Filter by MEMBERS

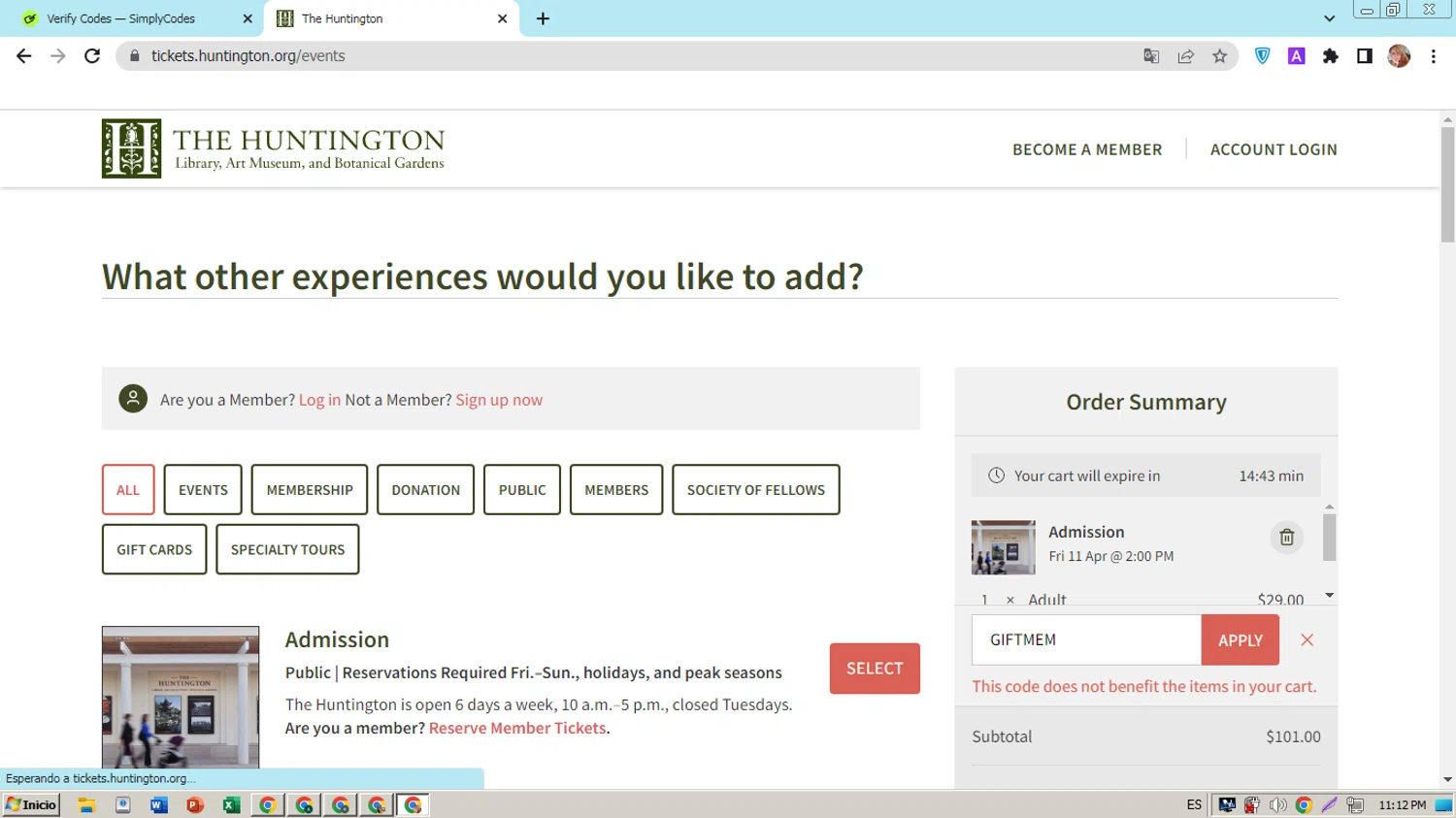[x=616, y=490]
